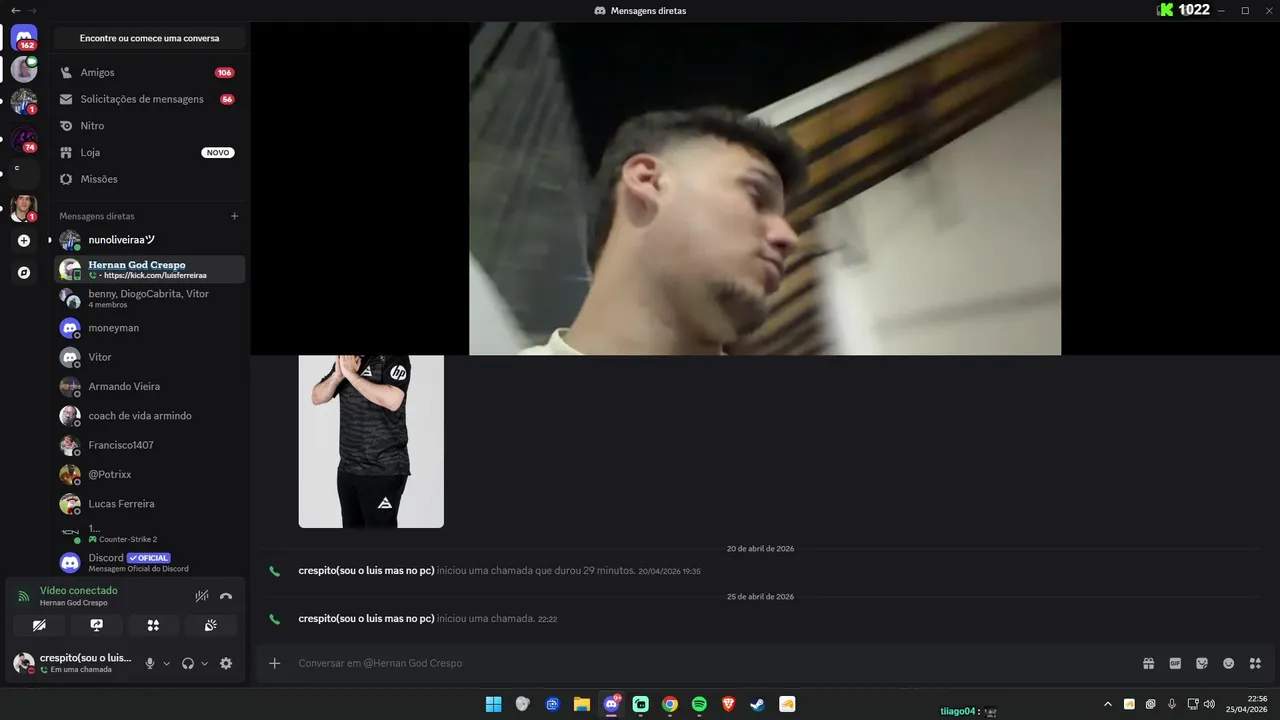This screenshot has height=720, width=1280.
Task: Go forward with the title bar arrow
Action: pos(32,10)
